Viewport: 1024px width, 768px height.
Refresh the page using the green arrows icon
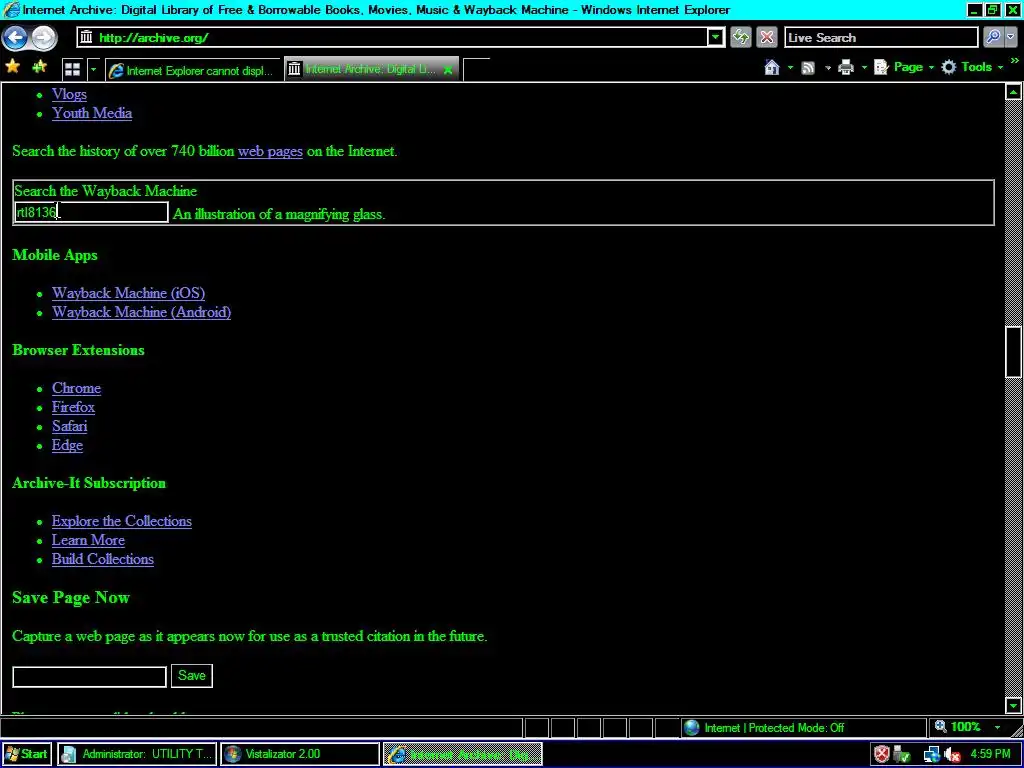click(741, 37)
